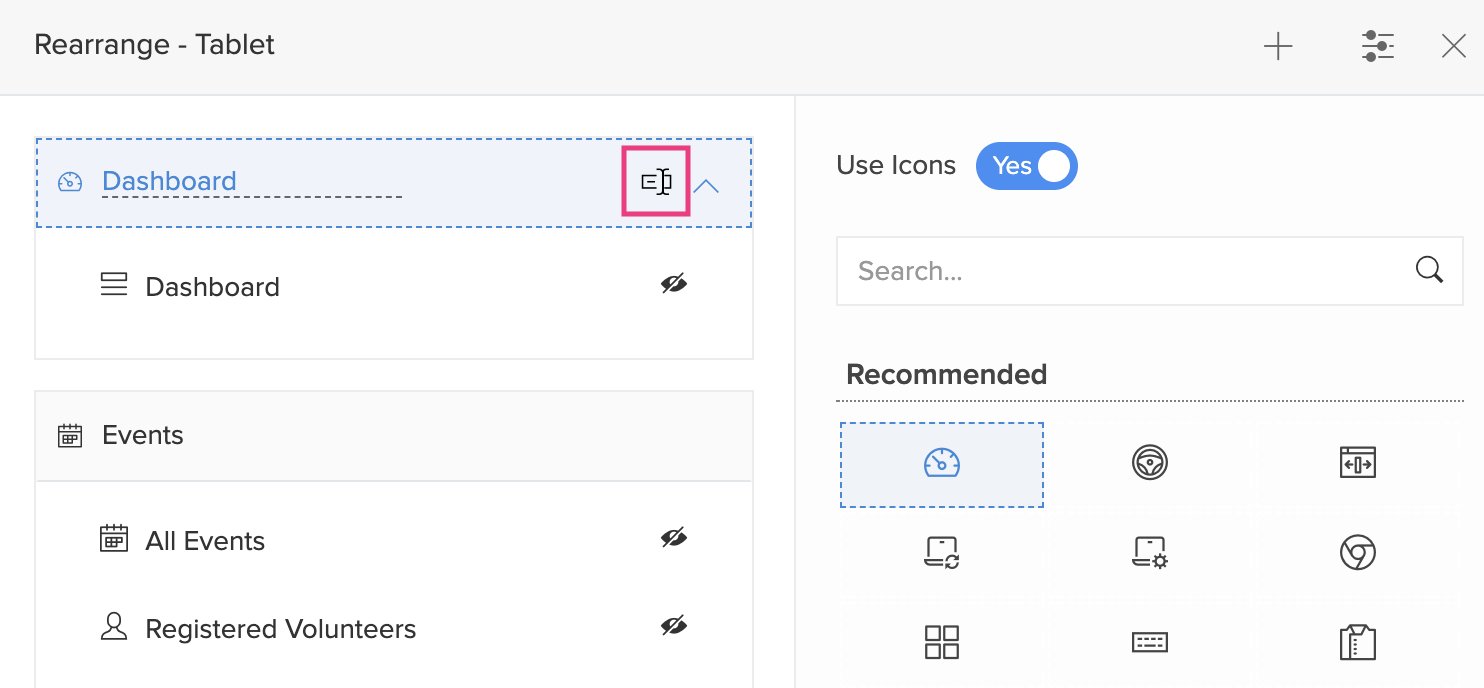Open the sliders settings icon

tap(1377, 46)
